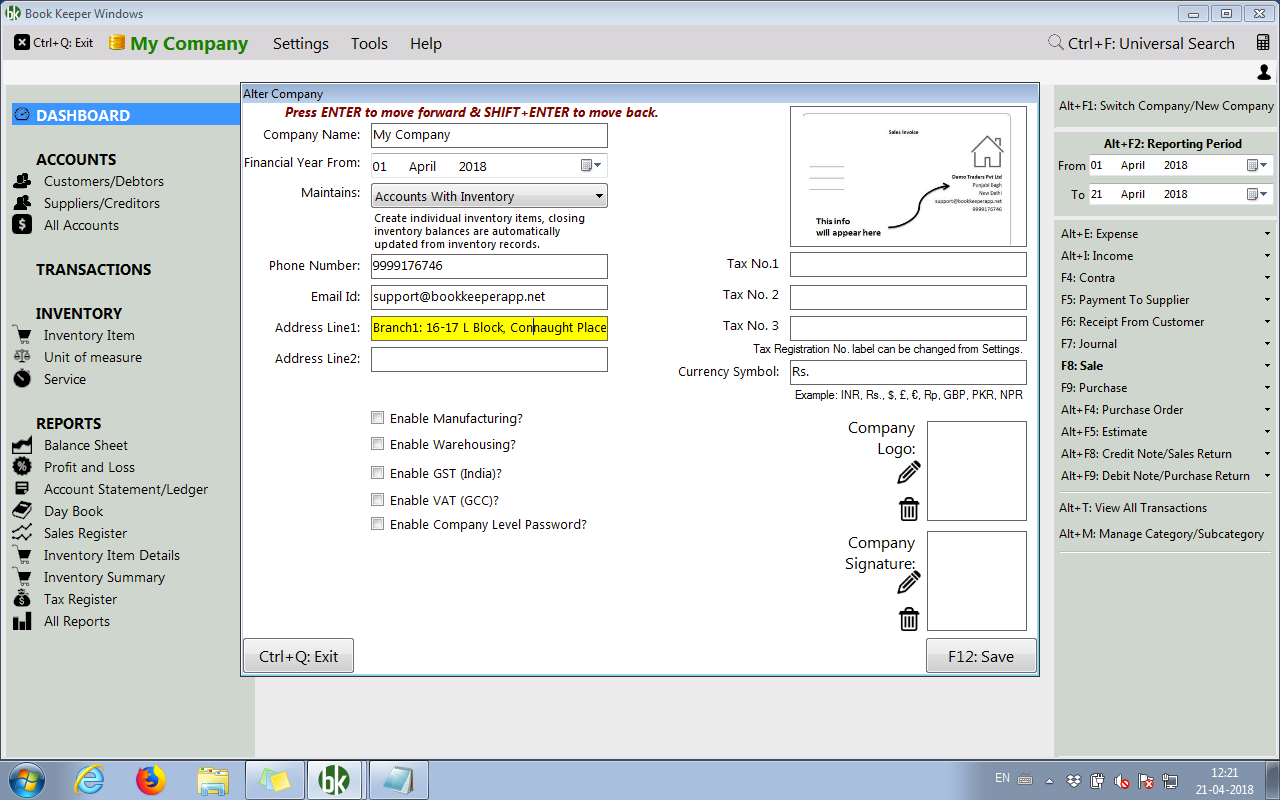Click F12: Save button
Image resolution: width=1280 pixels, height=800 pixels.
981,656
